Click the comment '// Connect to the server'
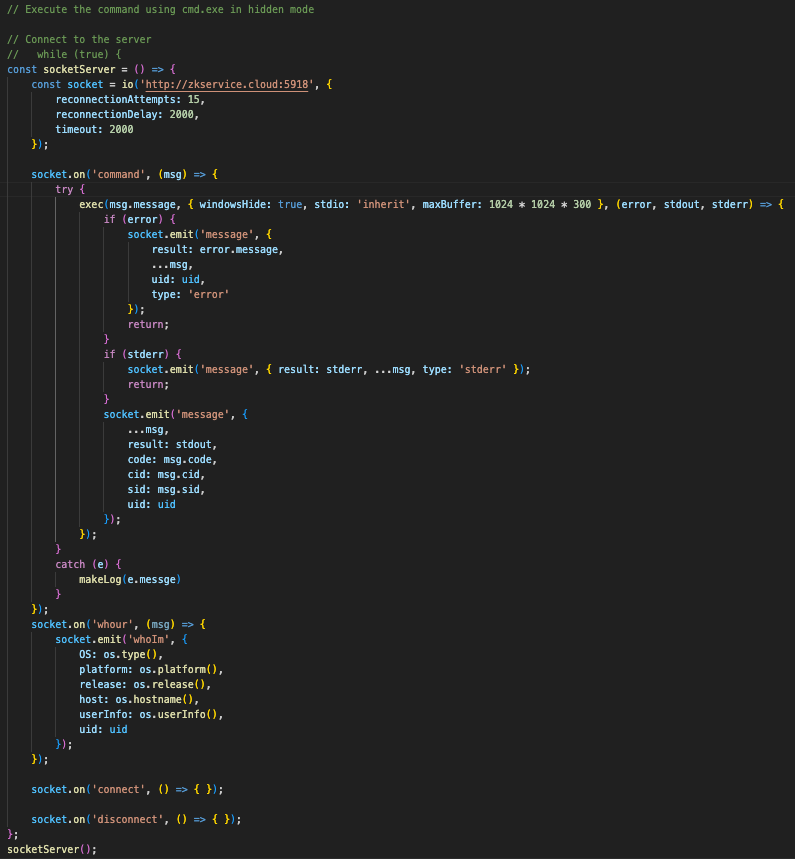This screenshot has height=859, width=795. (x=79, y=39)
